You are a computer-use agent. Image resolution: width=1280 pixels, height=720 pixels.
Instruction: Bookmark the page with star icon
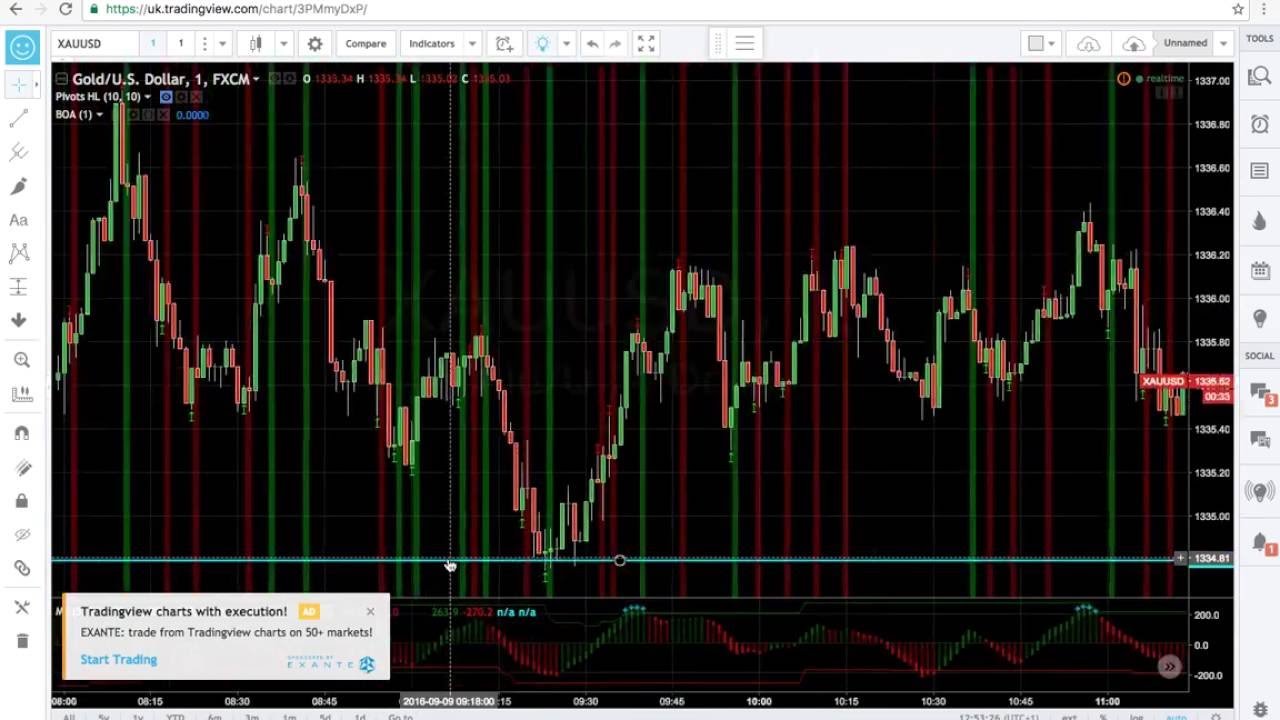tap(1238, 9)
